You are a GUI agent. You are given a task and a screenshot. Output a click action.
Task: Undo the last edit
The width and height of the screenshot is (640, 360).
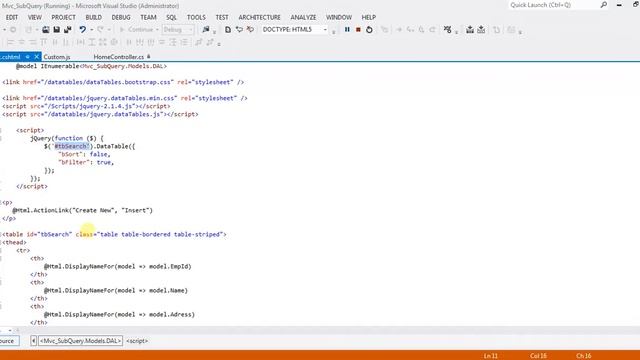82,29
